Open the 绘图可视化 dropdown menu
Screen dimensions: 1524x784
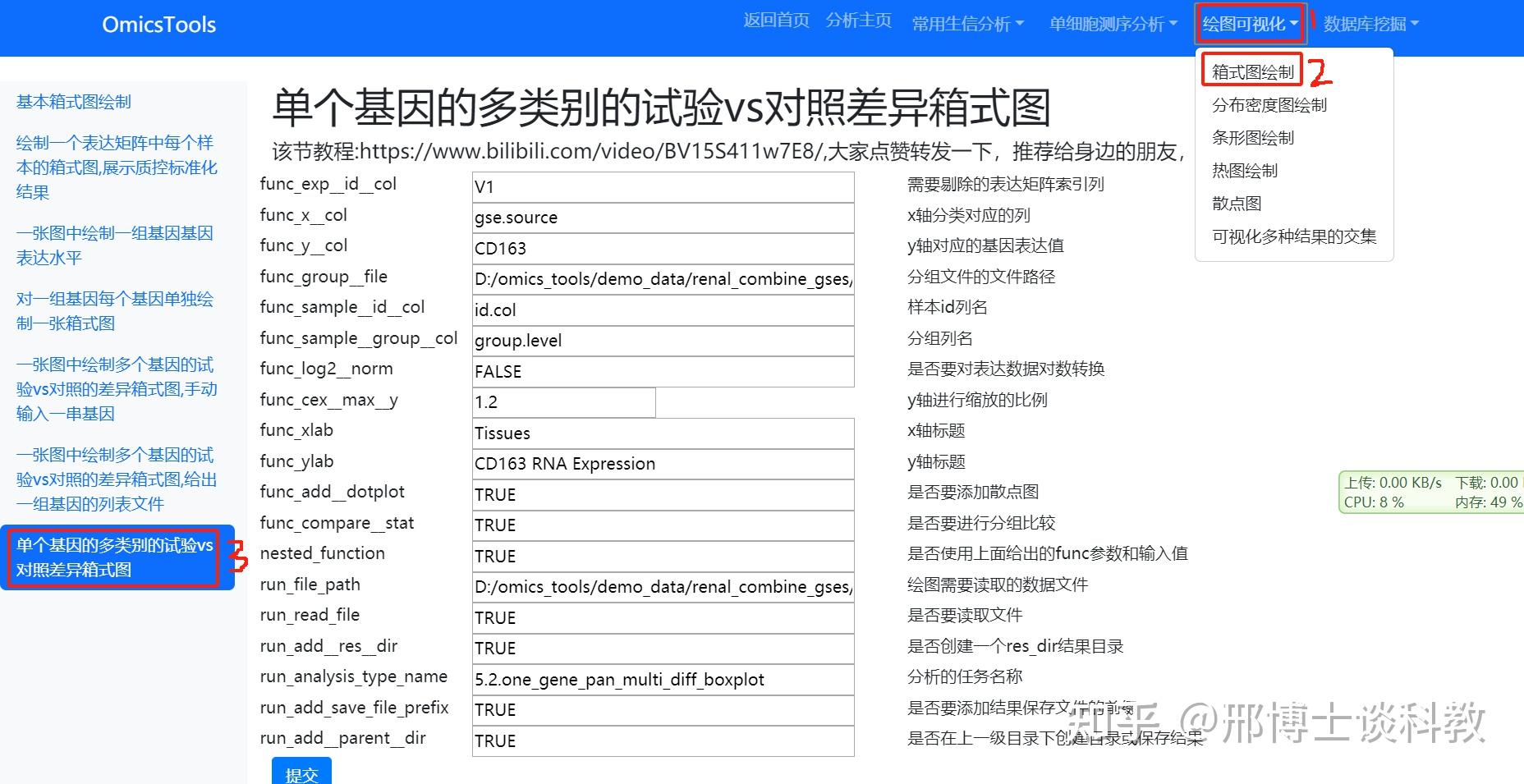pyautogui.click(x=1249, y=23)
